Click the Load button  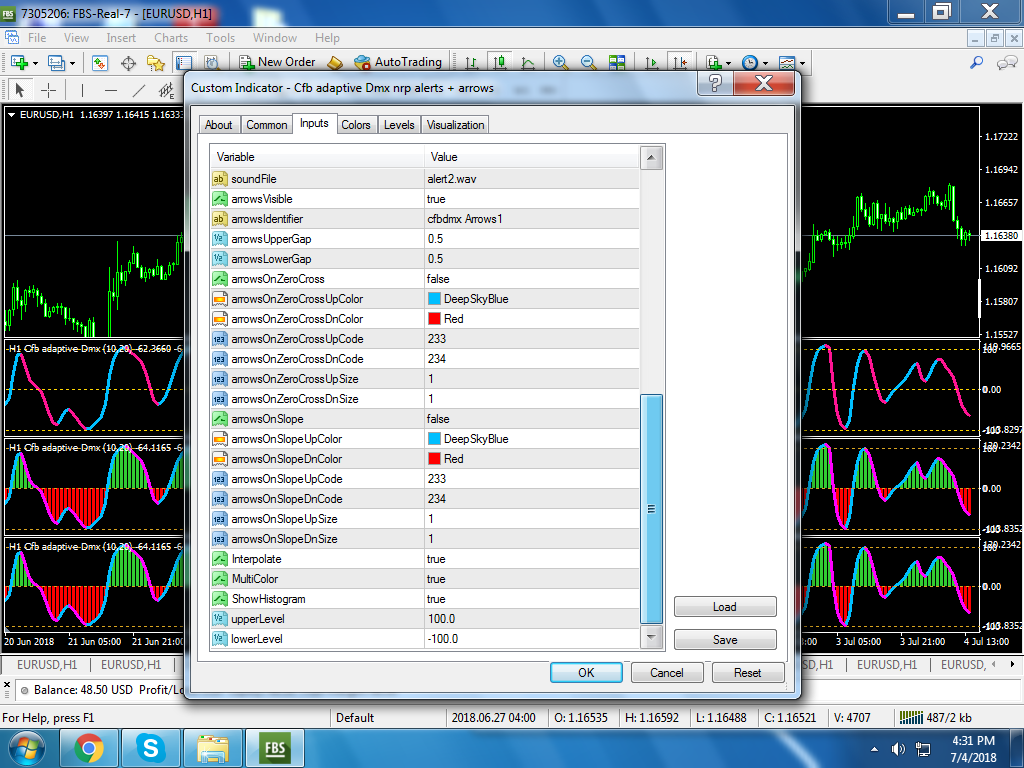click(725, 607)
